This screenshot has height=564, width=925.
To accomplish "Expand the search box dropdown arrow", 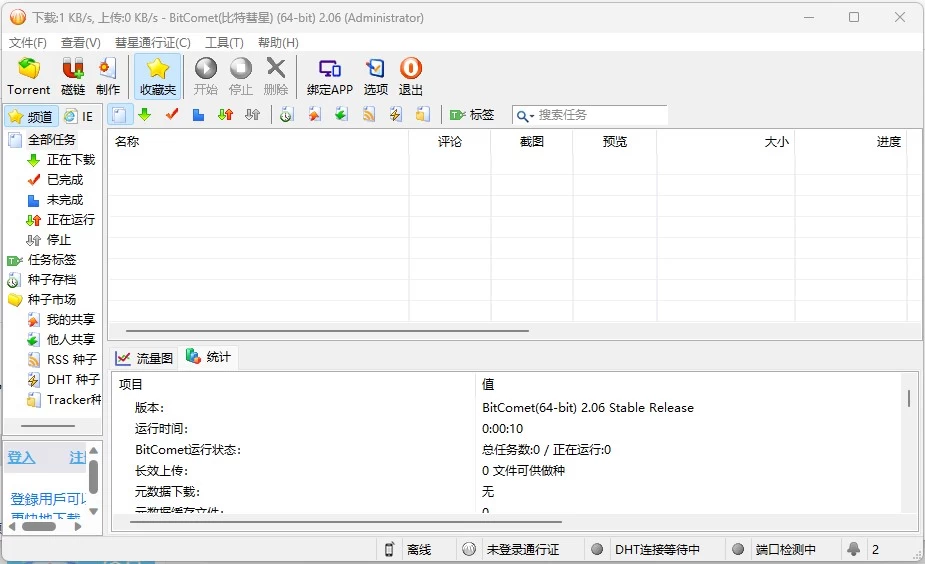I will pyautogui.click(x=531, y=116).
